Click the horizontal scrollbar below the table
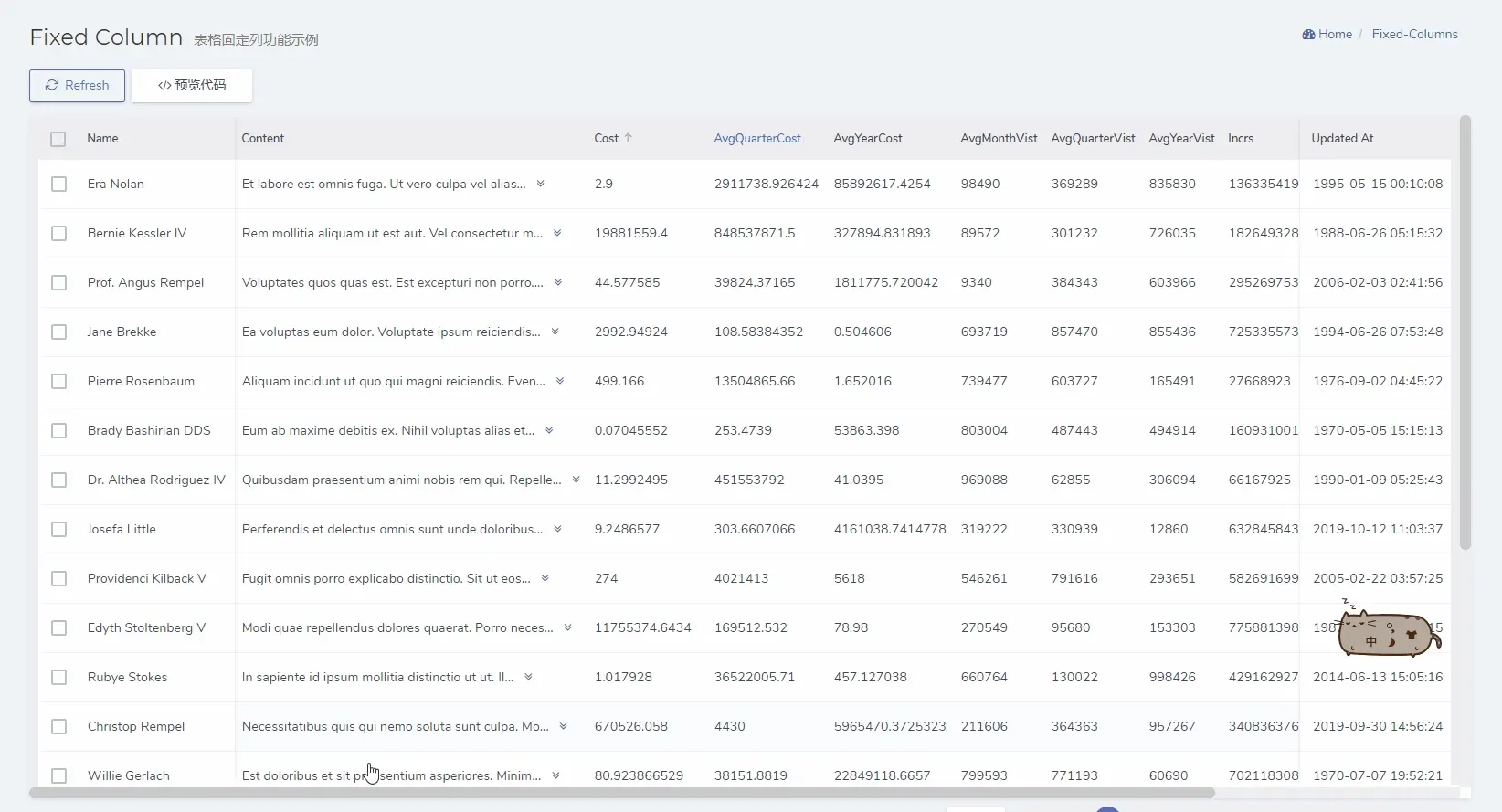Viewport: 1502px width, 812px height. 621,793
